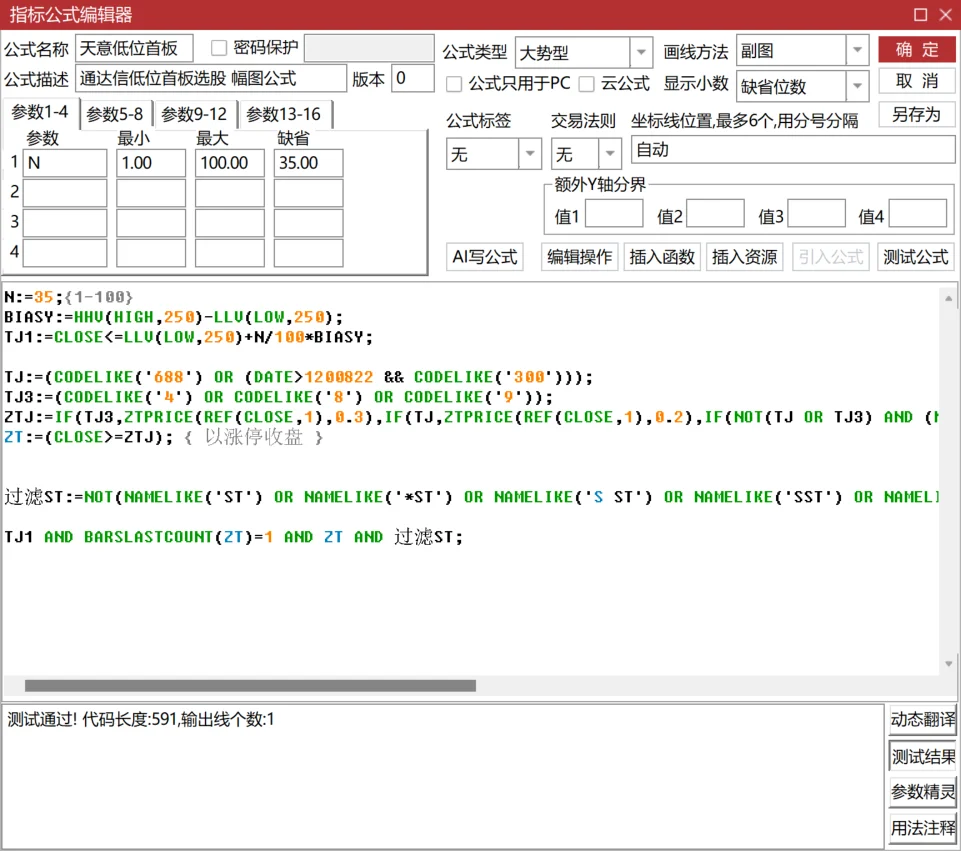
Task: Click the 坐标线位置 input showing 自动
Action: [792, 150]
